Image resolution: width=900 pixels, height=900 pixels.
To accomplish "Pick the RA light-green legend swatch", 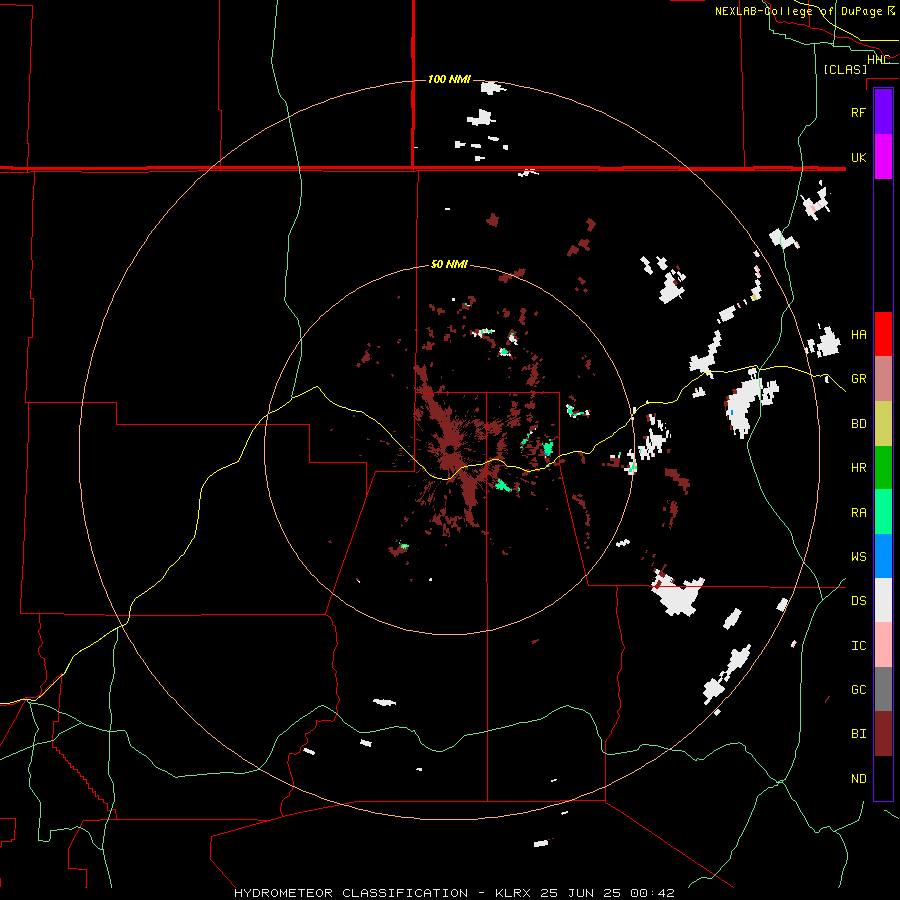I will click(x=883, y=512).
